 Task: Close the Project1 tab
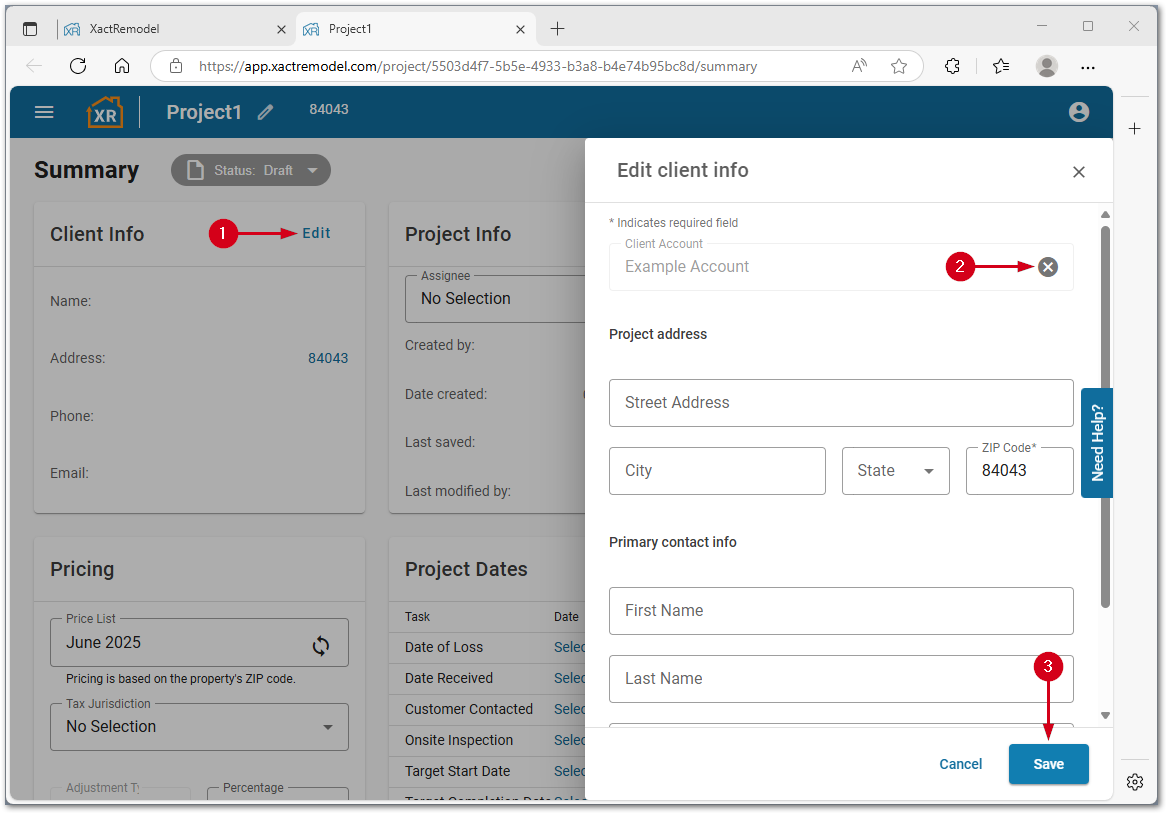pos(520,30)
